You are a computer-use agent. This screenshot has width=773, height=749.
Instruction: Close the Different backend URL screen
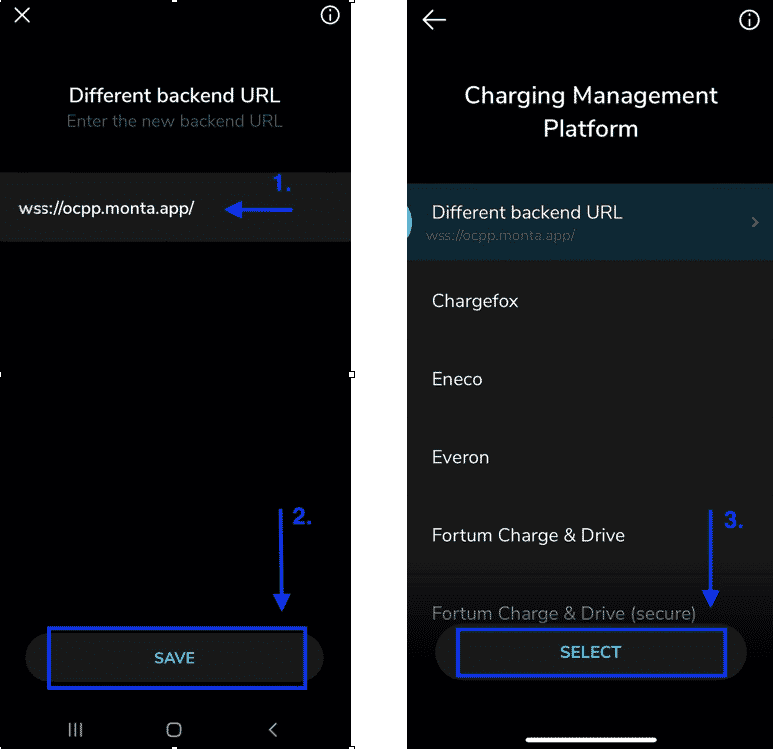(22, 15)
